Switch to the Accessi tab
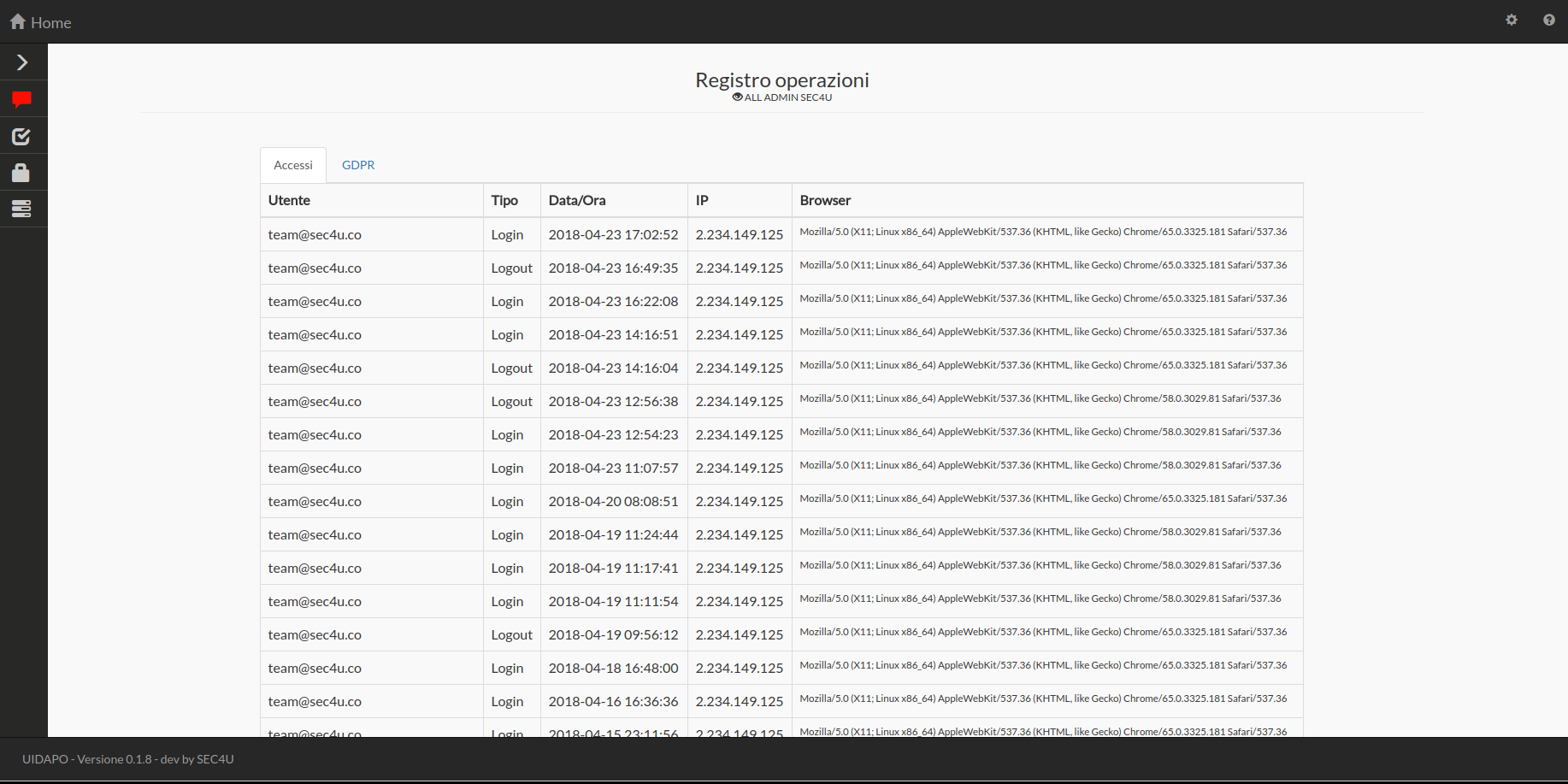The height and width of the screenshot is (784, 1568). click(x=293, y=165)
